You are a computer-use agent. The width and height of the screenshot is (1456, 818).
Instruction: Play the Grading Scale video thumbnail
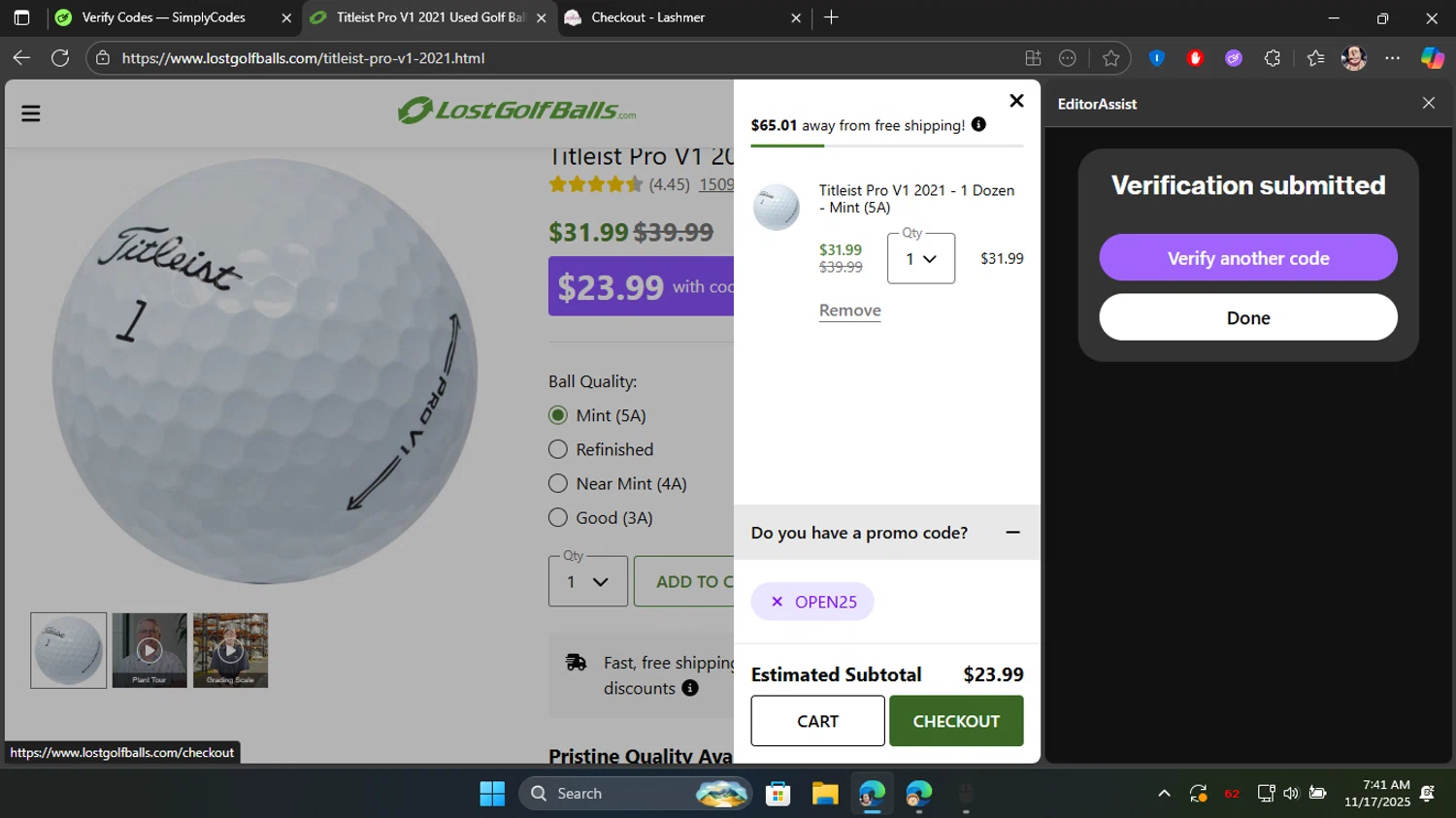[230, 650]
